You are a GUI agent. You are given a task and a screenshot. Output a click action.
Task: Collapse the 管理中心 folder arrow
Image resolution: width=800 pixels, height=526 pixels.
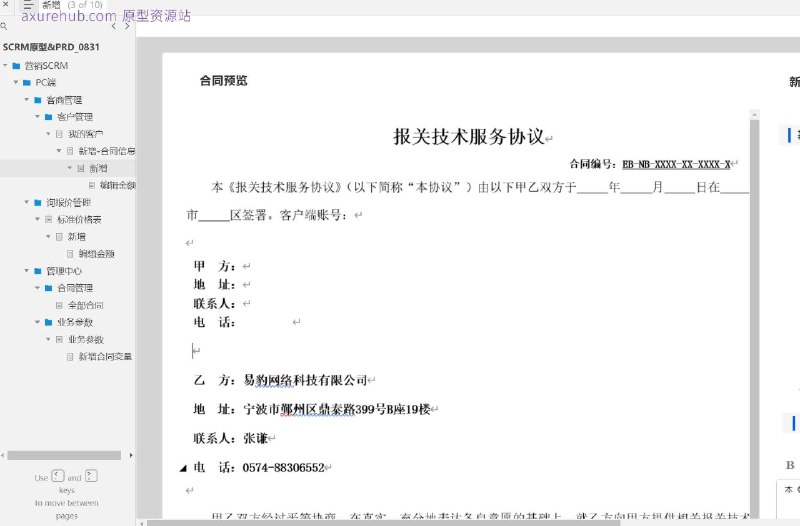click(27, 270)
